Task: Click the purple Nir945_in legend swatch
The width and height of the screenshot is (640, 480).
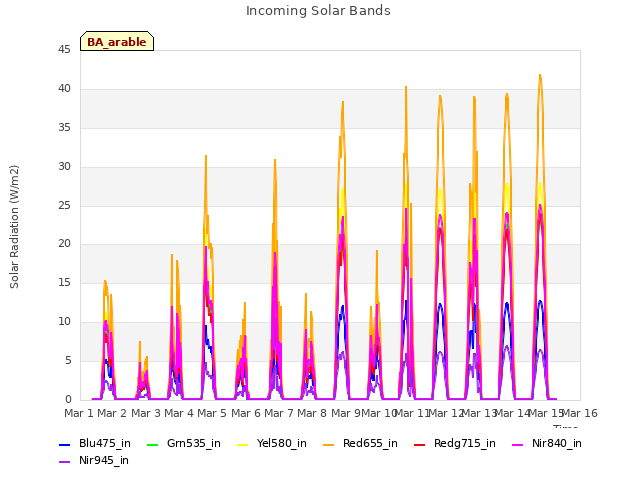Action: tap(64, 462)
